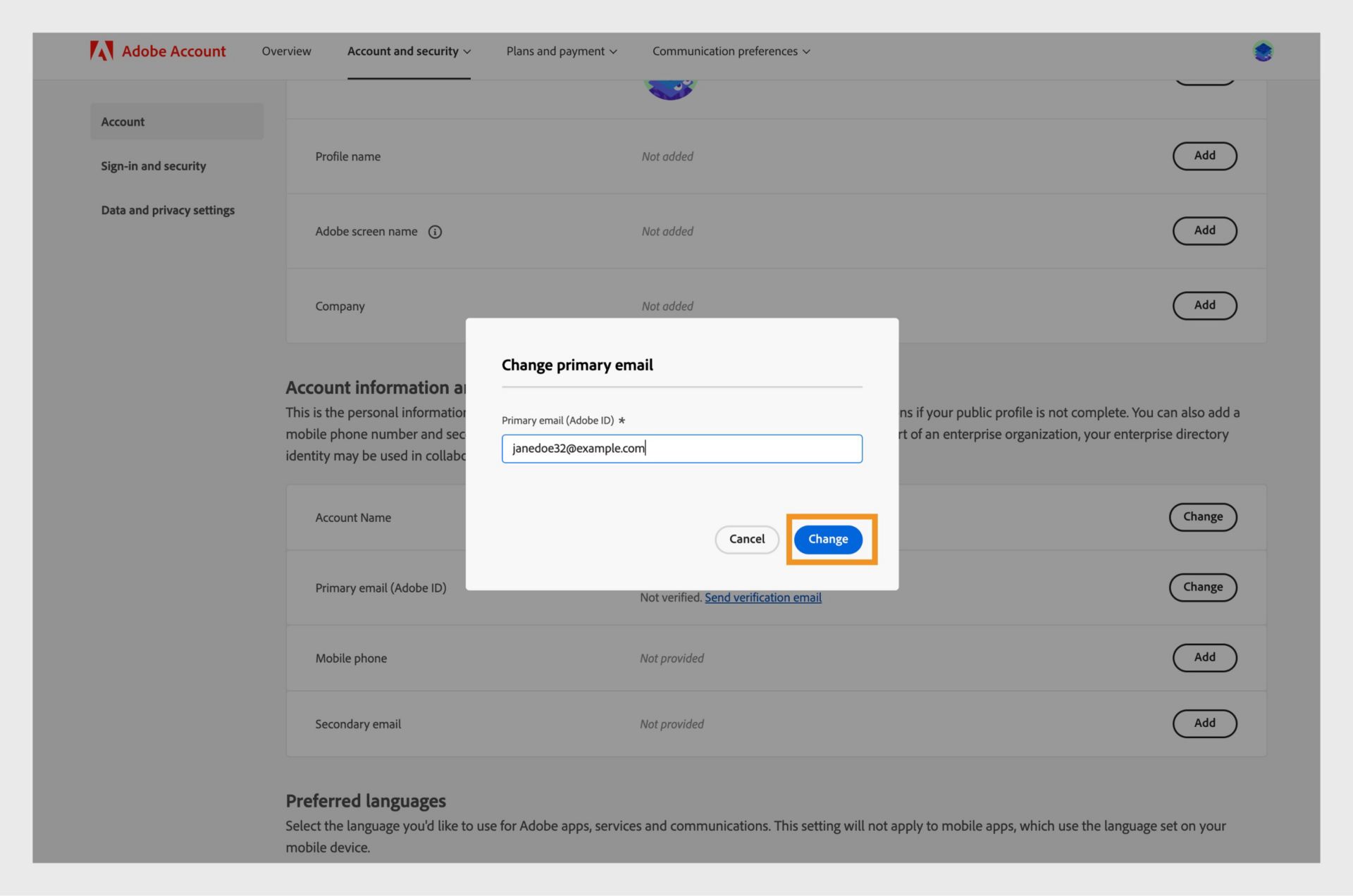
Task: Click the Account section icon
Action: 122,120
